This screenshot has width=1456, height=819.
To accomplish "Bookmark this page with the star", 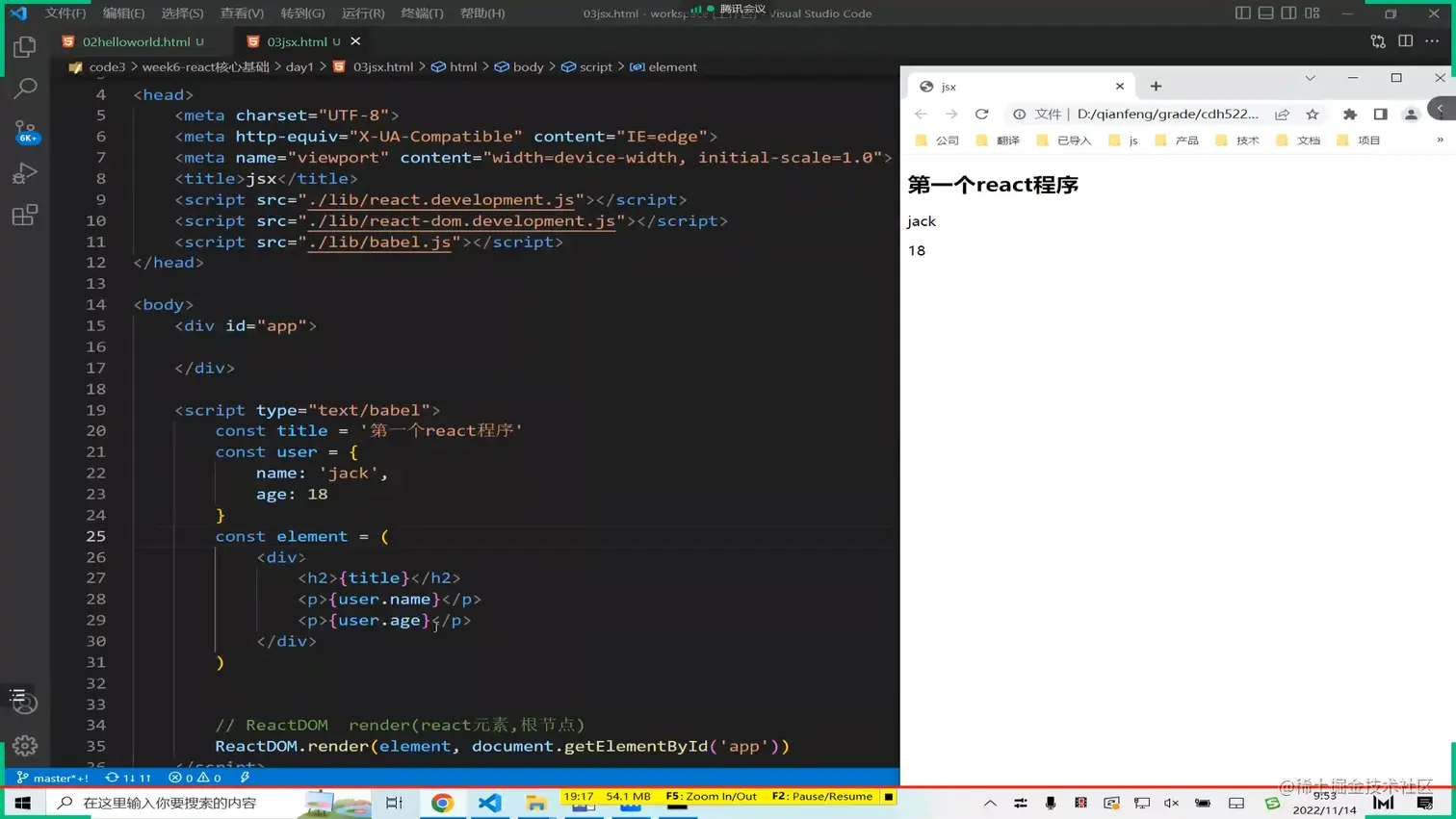I will [1313, 115].
